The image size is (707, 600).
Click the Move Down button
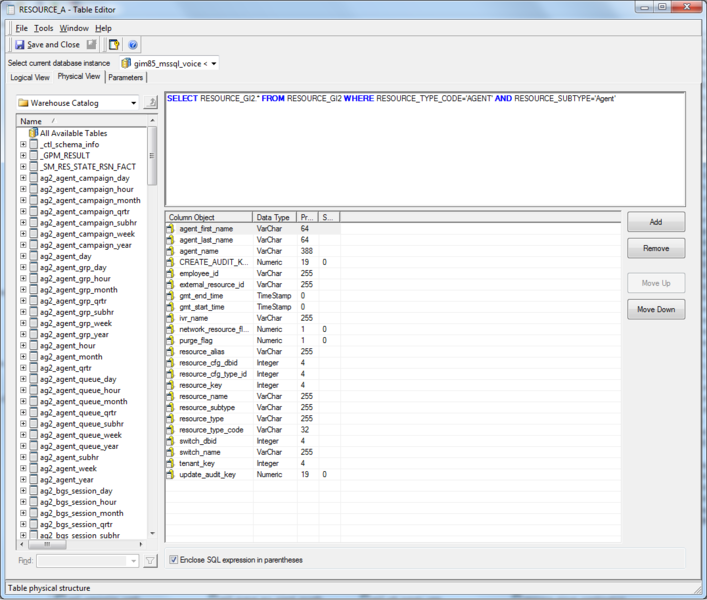pos(656,309)
